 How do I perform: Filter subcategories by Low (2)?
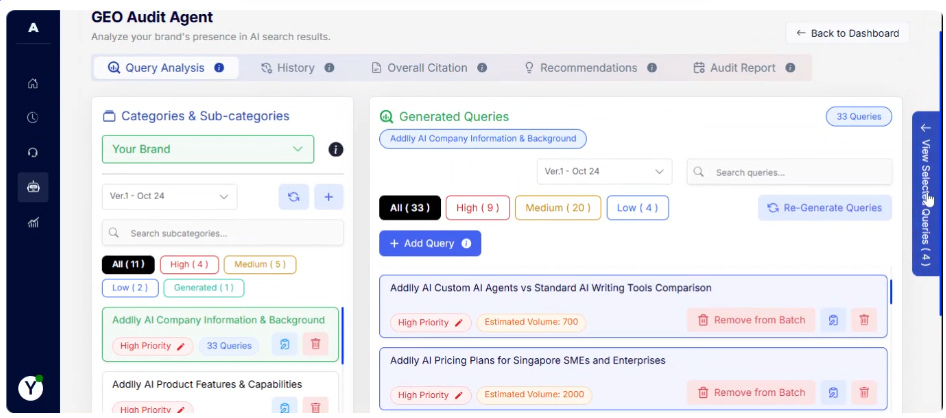point(130,288)
